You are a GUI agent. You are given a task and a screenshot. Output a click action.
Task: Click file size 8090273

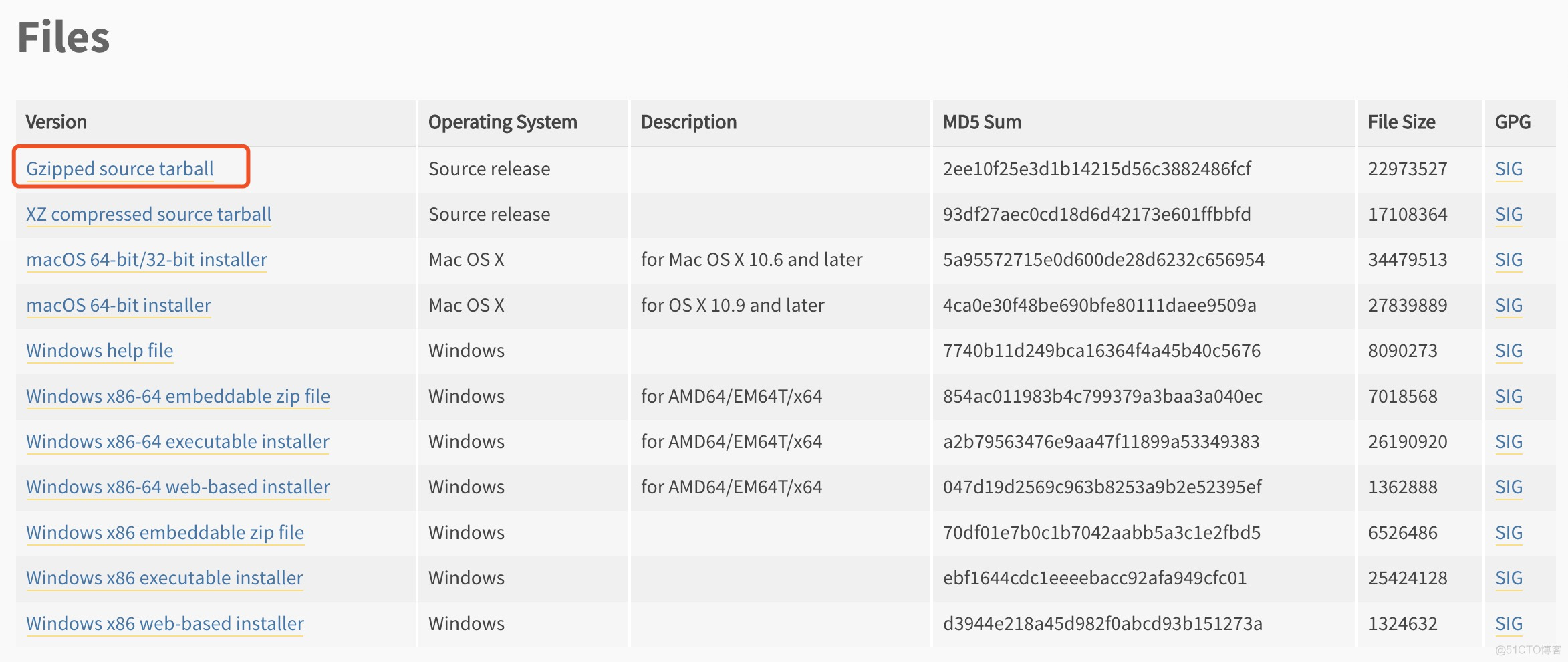coord(1402,351)
